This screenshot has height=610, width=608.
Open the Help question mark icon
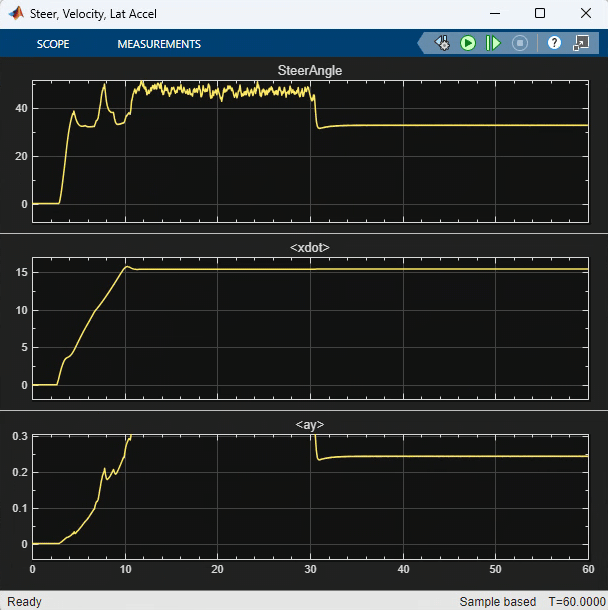click(554, 43)
